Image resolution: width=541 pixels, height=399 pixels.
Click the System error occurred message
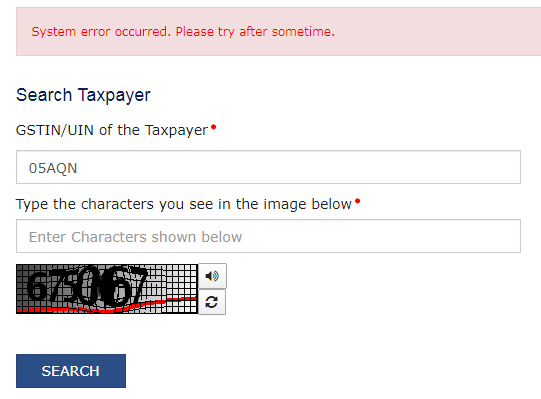pos(183,32)
